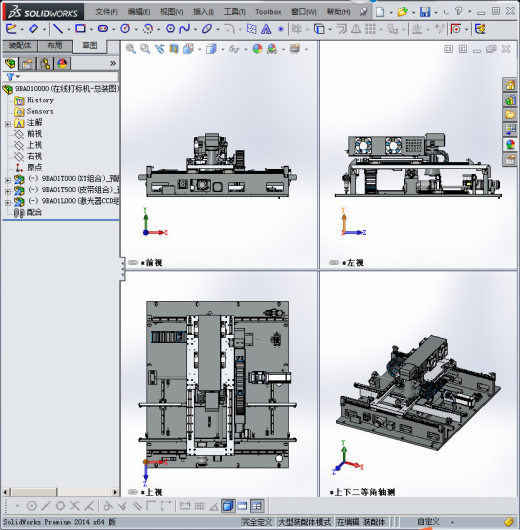Click the Apply Scene icon
Viewport: 520px width, 530px height.
[x=272, y=49]
